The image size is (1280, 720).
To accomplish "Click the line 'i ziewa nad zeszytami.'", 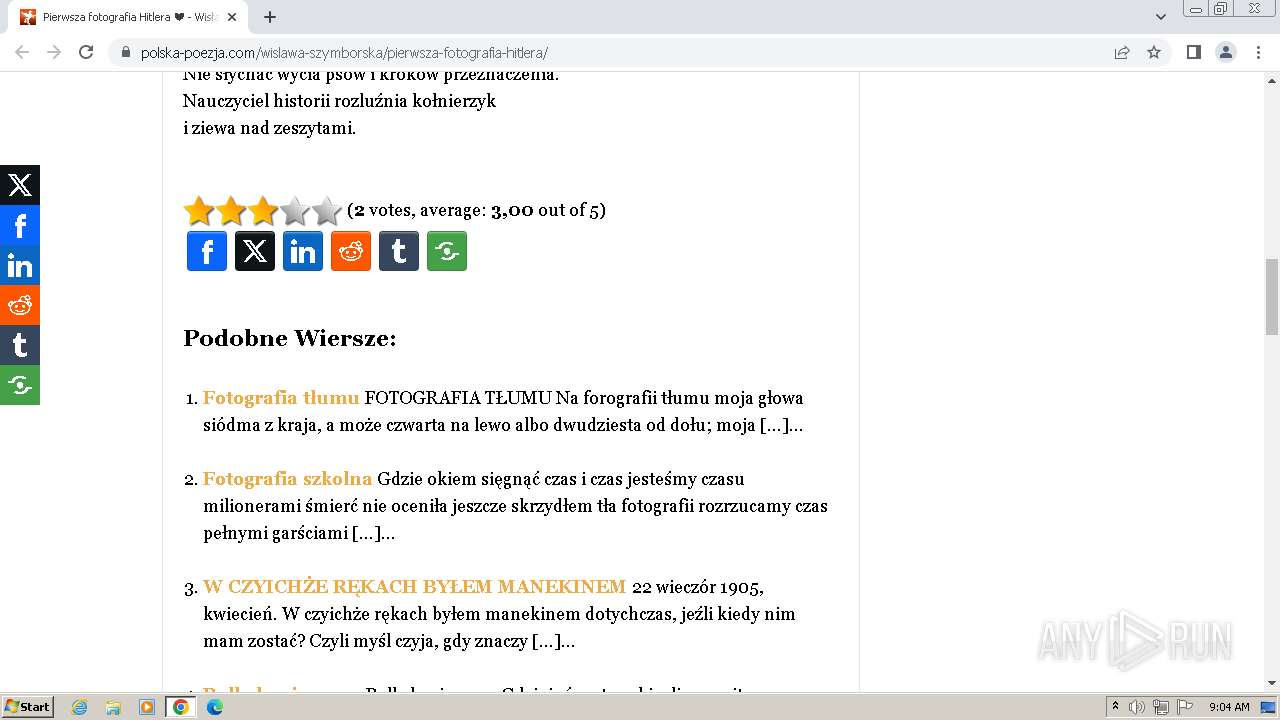I will [269, 128].
